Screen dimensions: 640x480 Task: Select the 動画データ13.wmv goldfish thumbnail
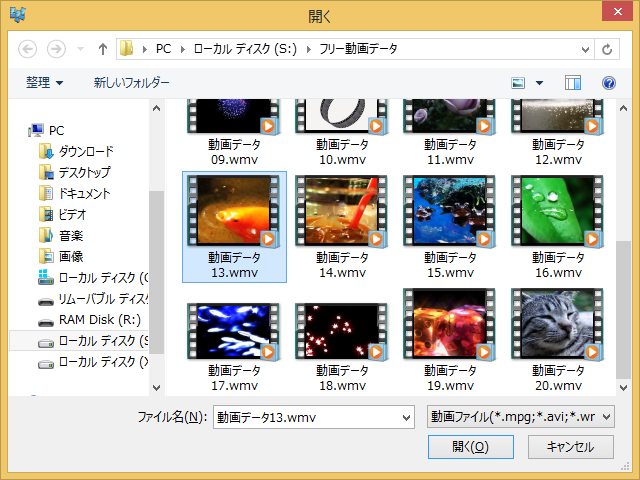233,211
